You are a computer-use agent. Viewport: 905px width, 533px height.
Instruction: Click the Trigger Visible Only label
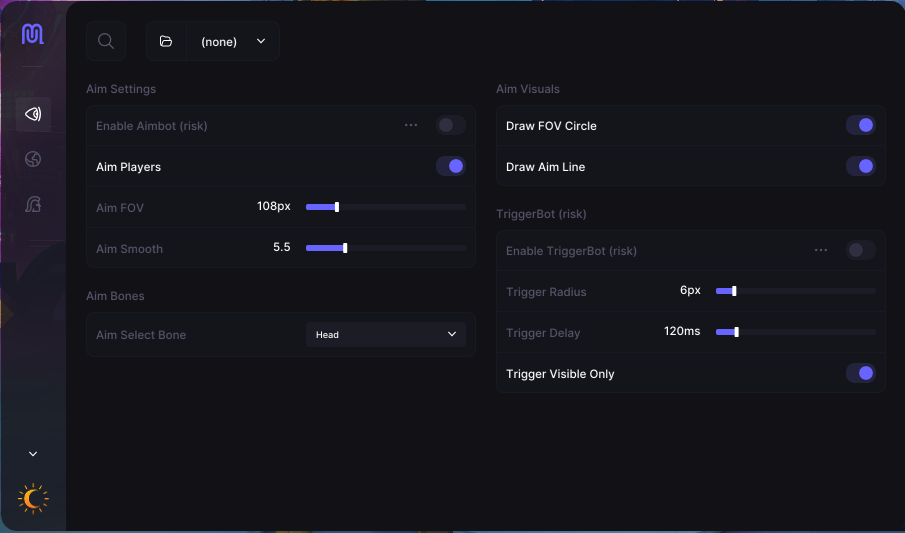560,374
